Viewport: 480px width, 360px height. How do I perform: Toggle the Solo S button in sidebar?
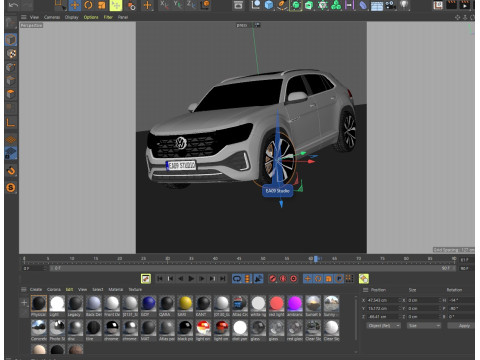(x=11, y=188)
